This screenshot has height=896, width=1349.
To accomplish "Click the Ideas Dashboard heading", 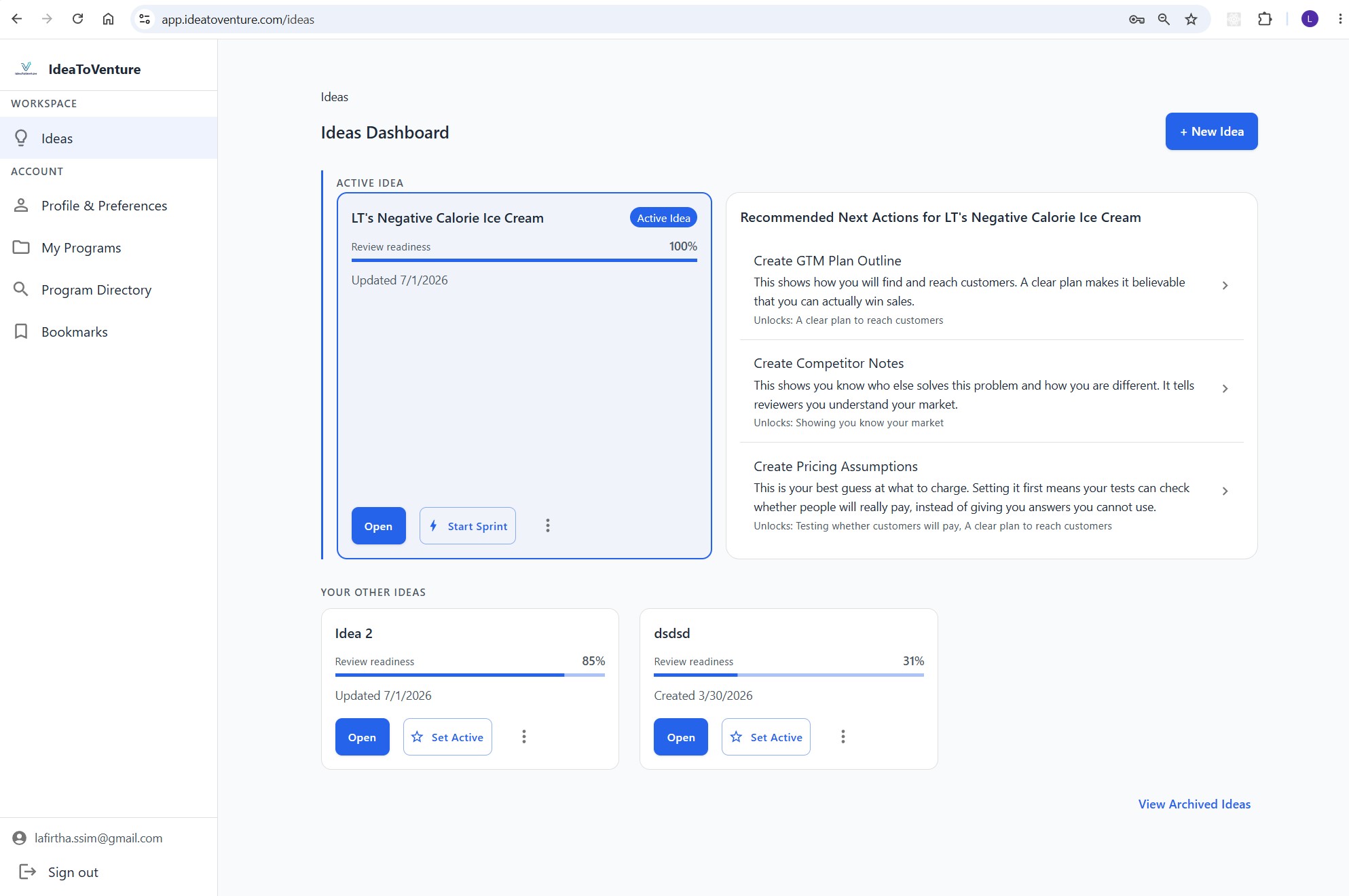I will (384, 132).
